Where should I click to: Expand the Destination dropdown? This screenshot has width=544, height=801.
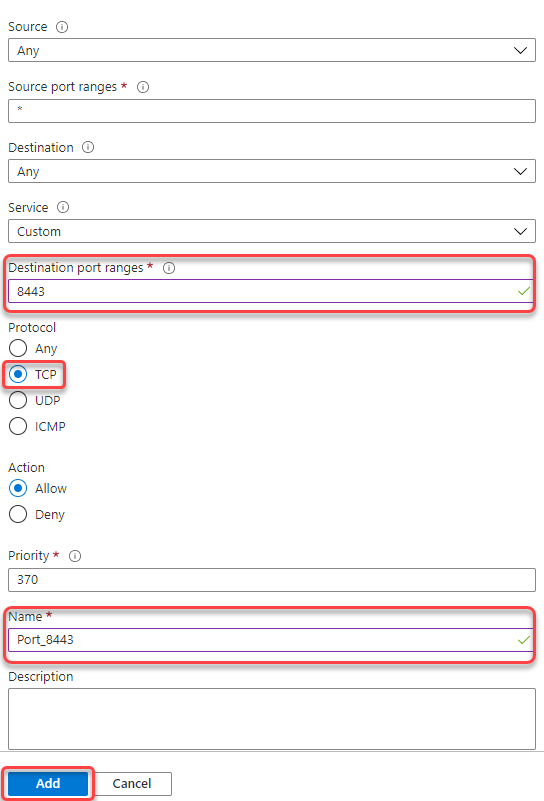[x=272, y=171]
